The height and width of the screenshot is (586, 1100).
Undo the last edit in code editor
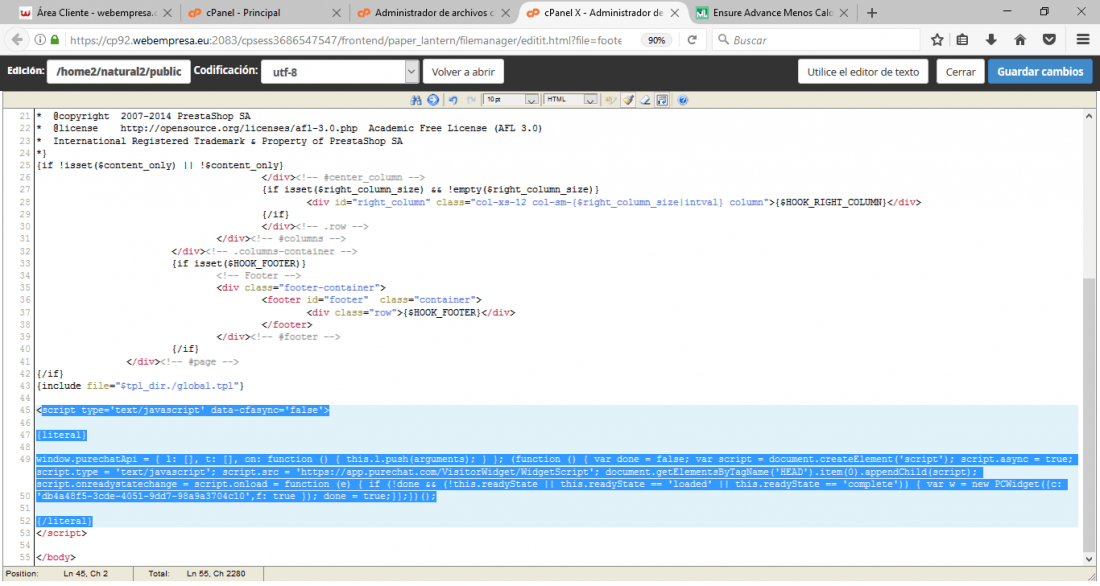453,100
